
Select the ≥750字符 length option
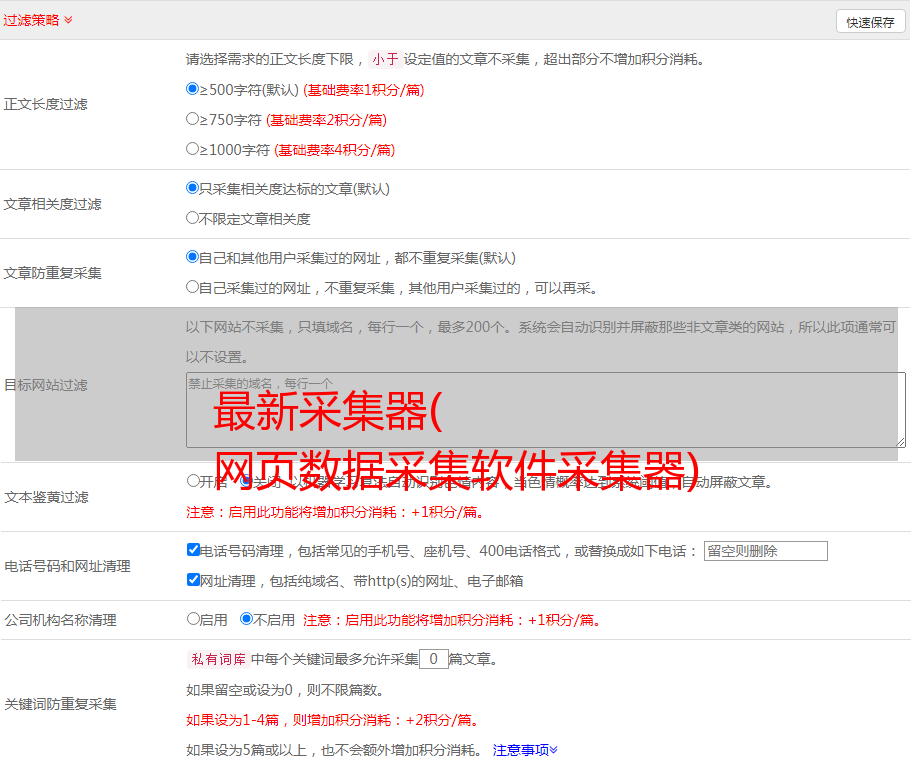(193, 119)
